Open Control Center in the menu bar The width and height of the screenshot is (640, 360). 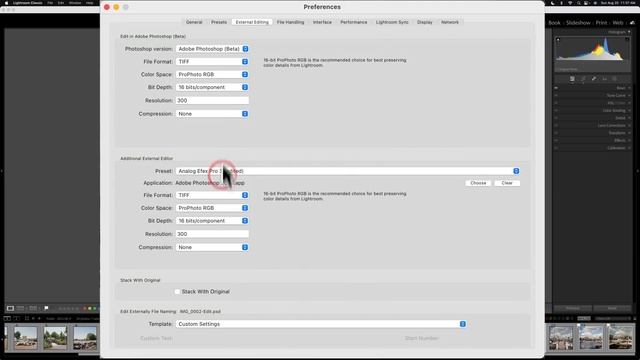[587, 3]
